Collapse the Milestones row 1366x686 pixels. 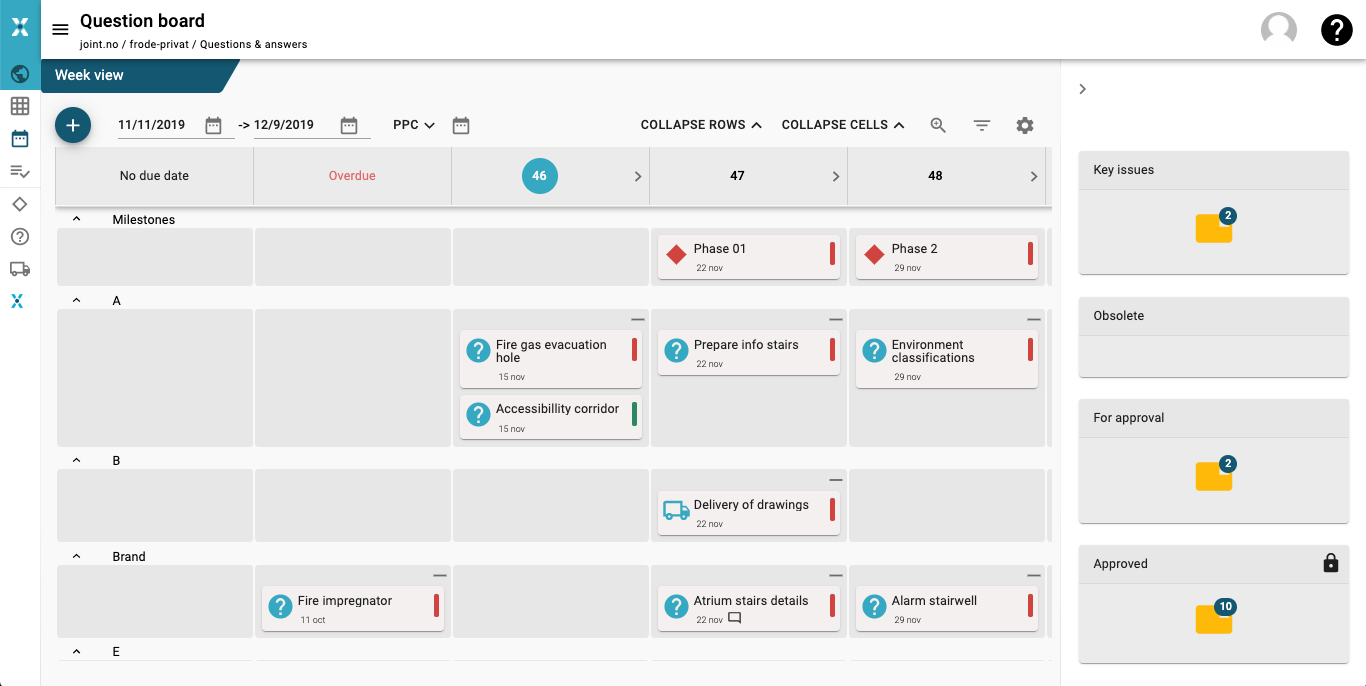(77, 219)
